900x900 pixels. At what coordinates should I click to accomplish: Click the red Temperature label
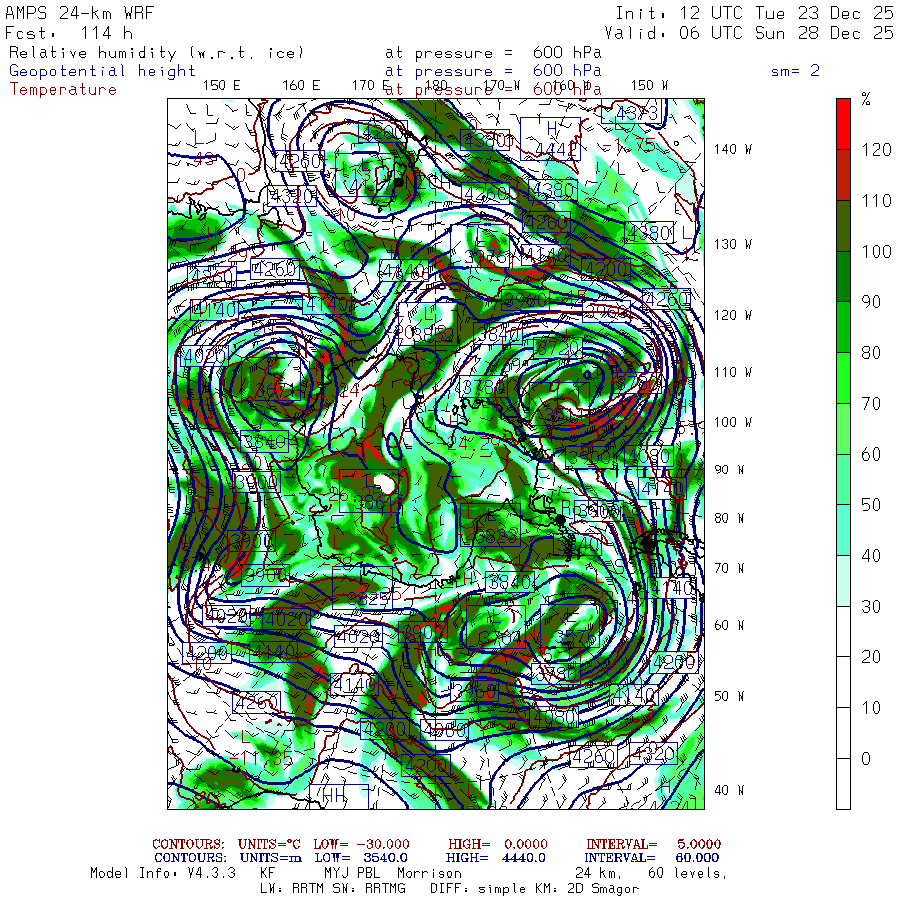63,89
